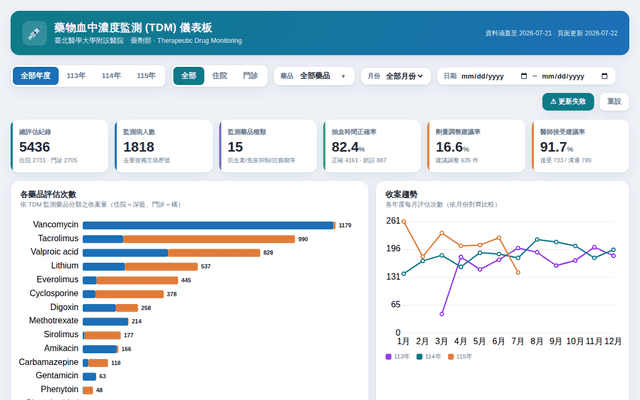Click the Cyclosporine drug label

[x=54, y=293]
